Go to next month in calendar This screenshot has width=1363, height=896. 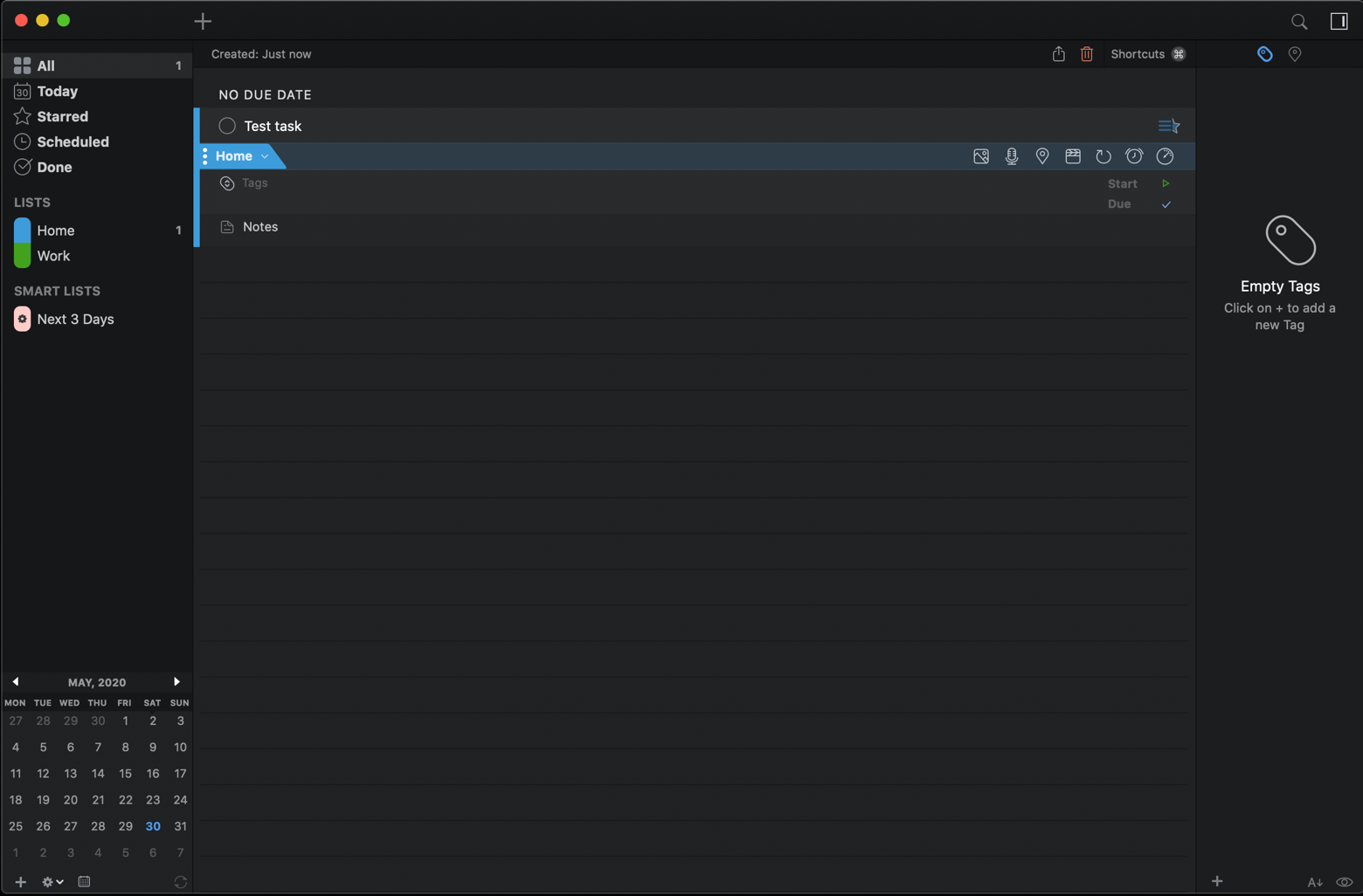[x=177, y=682]
